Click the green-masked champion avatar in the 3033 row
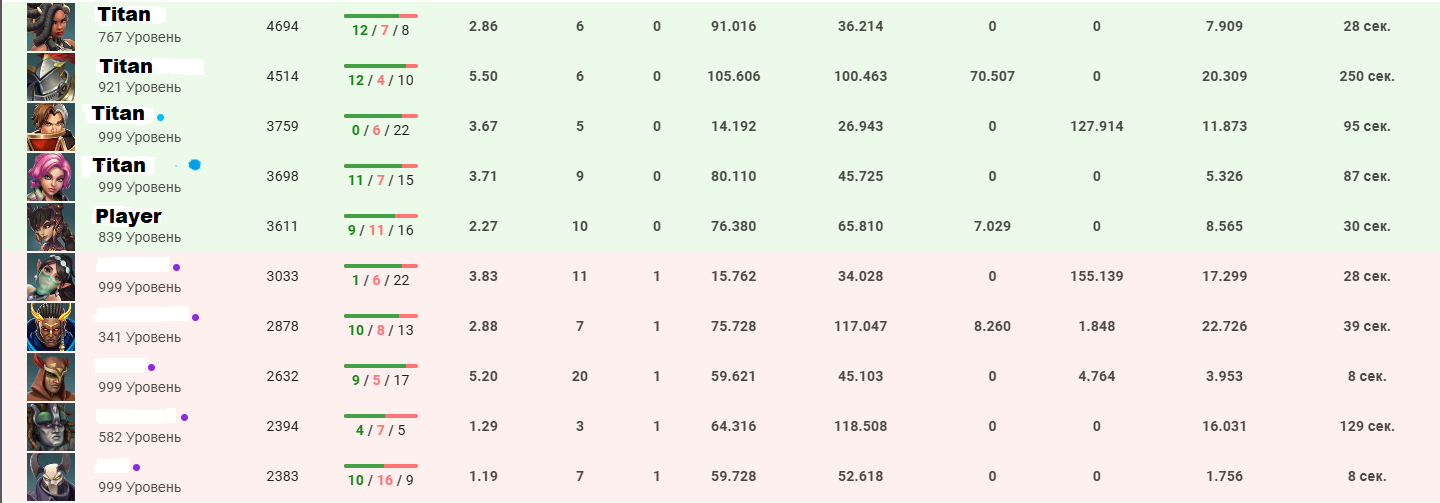The width and height of the screenshot is (1440, 503). tap(51, 276)
